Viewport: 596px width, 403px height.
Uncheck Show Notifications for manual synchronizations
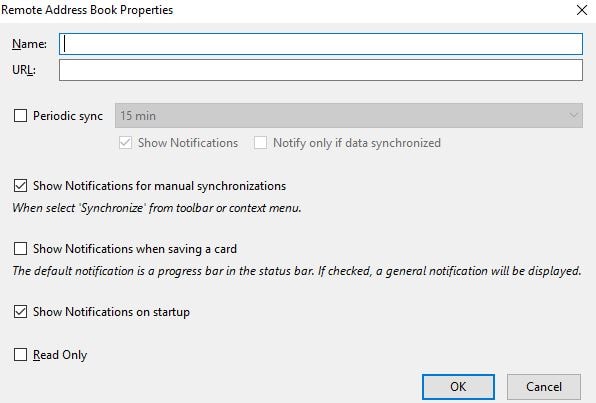20,186
